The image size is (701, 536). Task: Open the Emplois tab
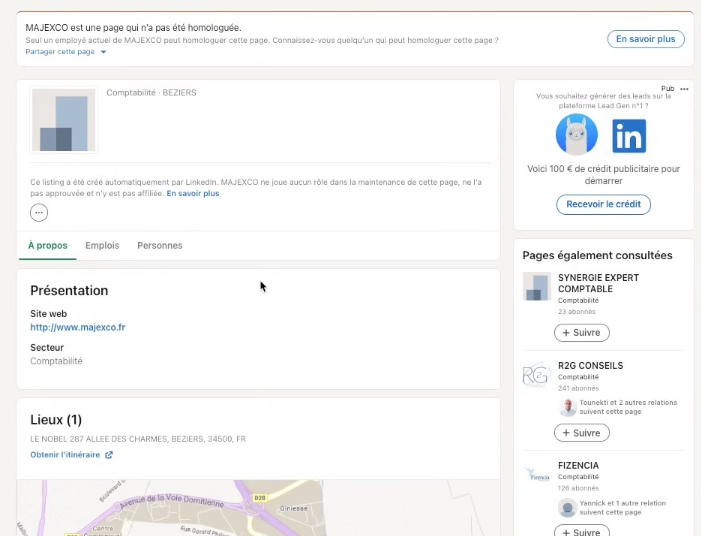[x=102, y=245]
